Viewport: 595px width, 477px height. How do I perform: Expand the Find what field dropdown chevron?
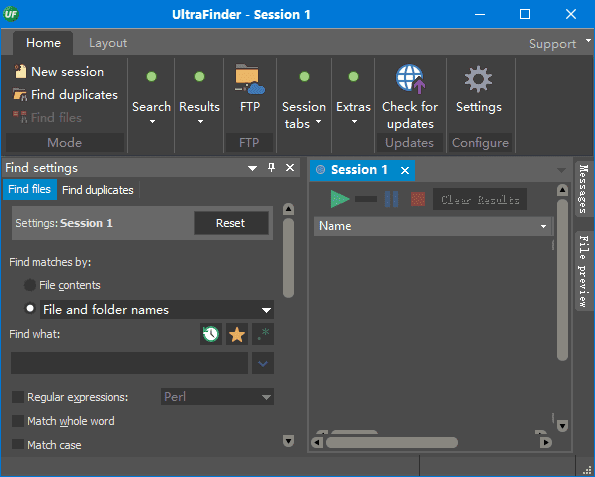(x=263, y=364)
